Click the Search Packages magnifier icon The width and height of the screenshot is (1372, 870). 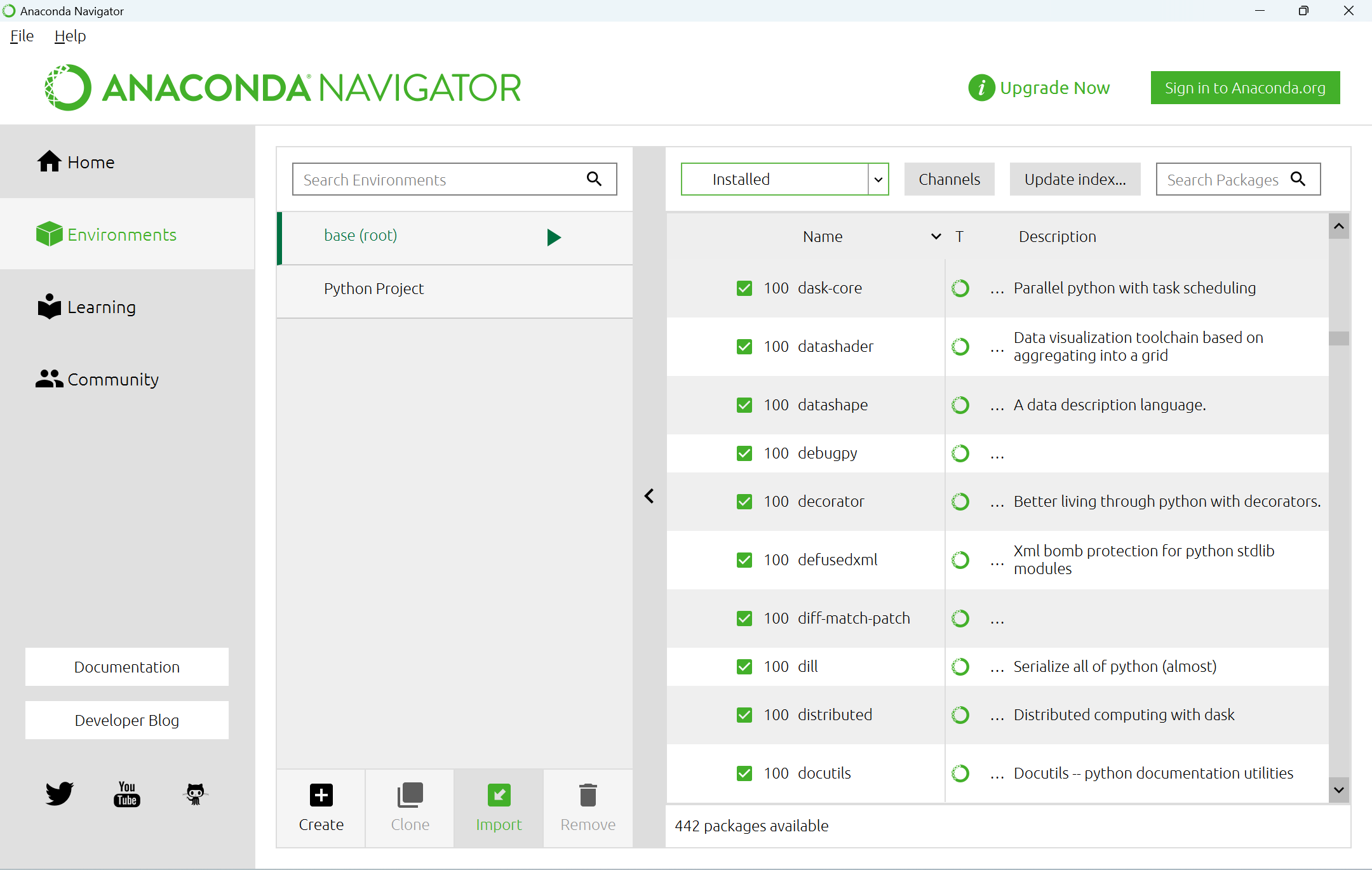[x=1298, y=179]
